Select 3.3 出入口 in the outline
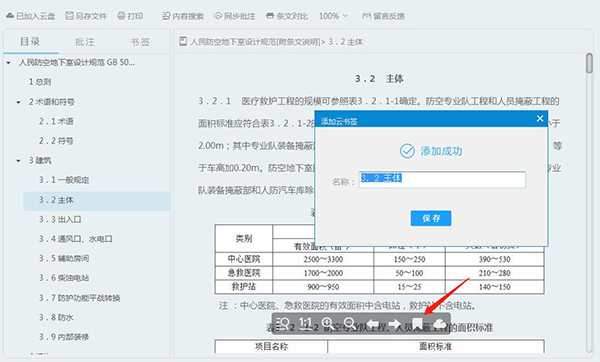Screen dimensions: 600x362 point(60,219)
